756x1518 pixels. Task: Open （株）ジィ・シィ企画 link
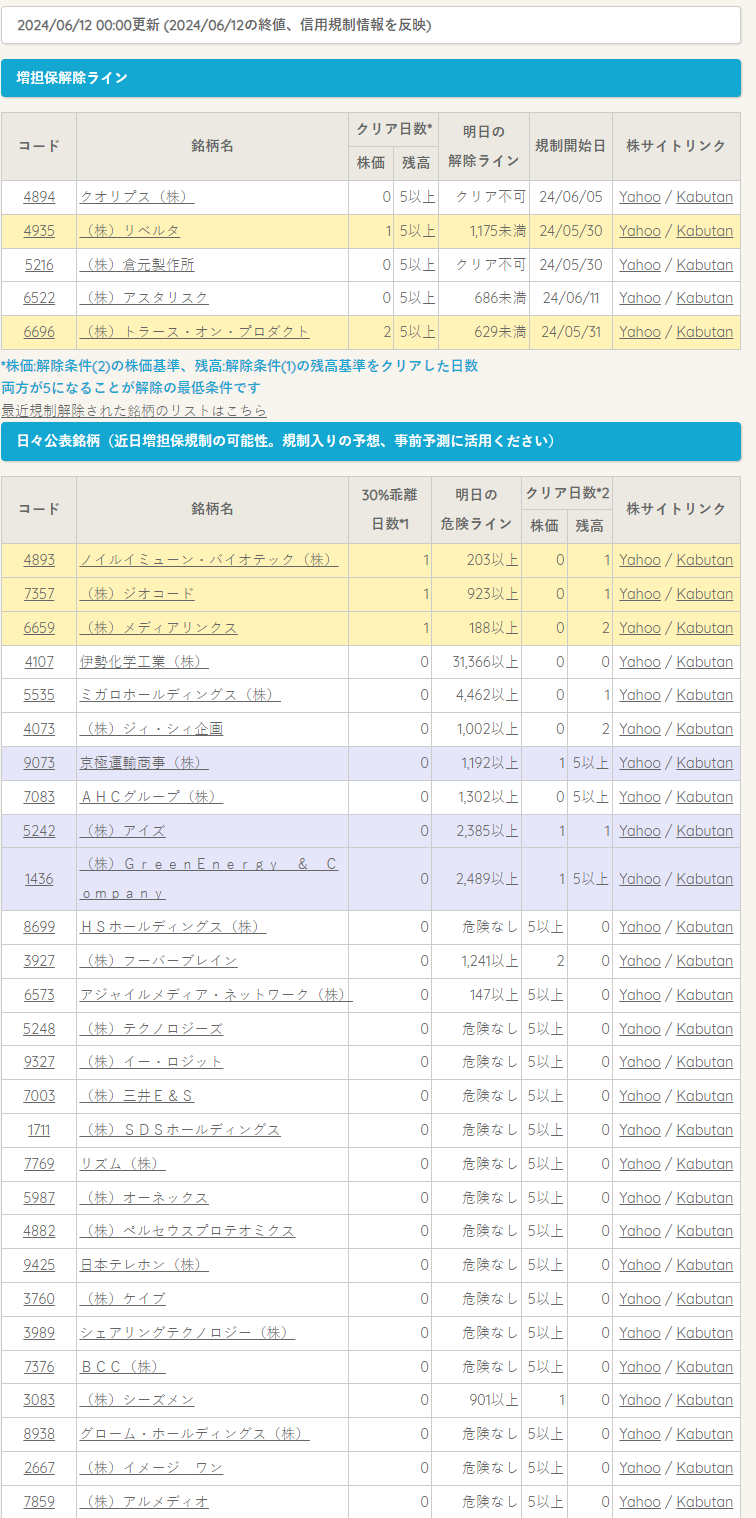152,729
